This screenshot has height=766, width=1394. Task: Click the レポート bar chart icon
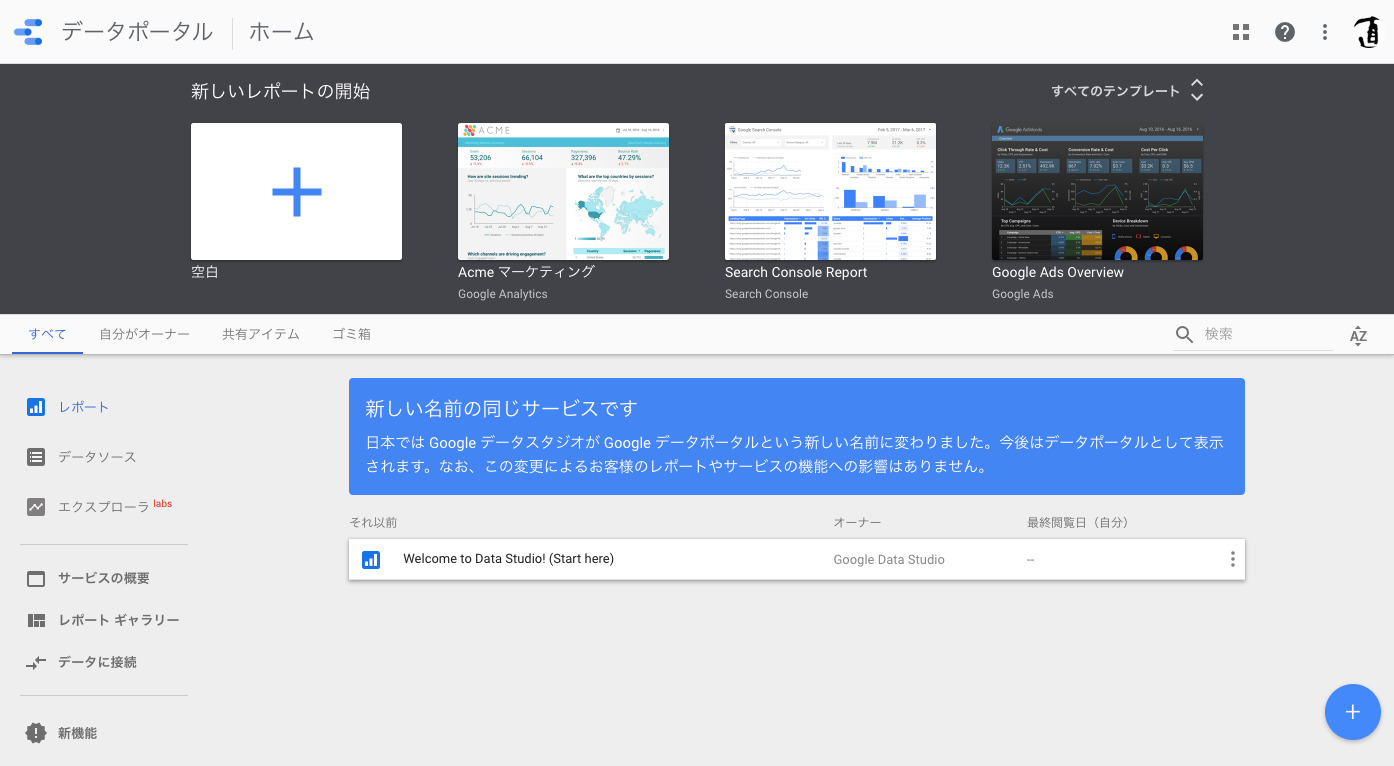pos(36,407)
